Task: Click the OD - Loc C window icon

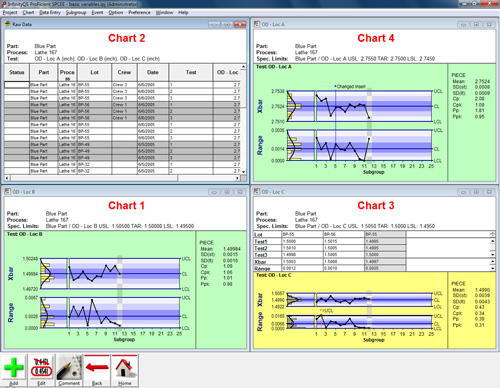Action: click(x=257, y=192)
